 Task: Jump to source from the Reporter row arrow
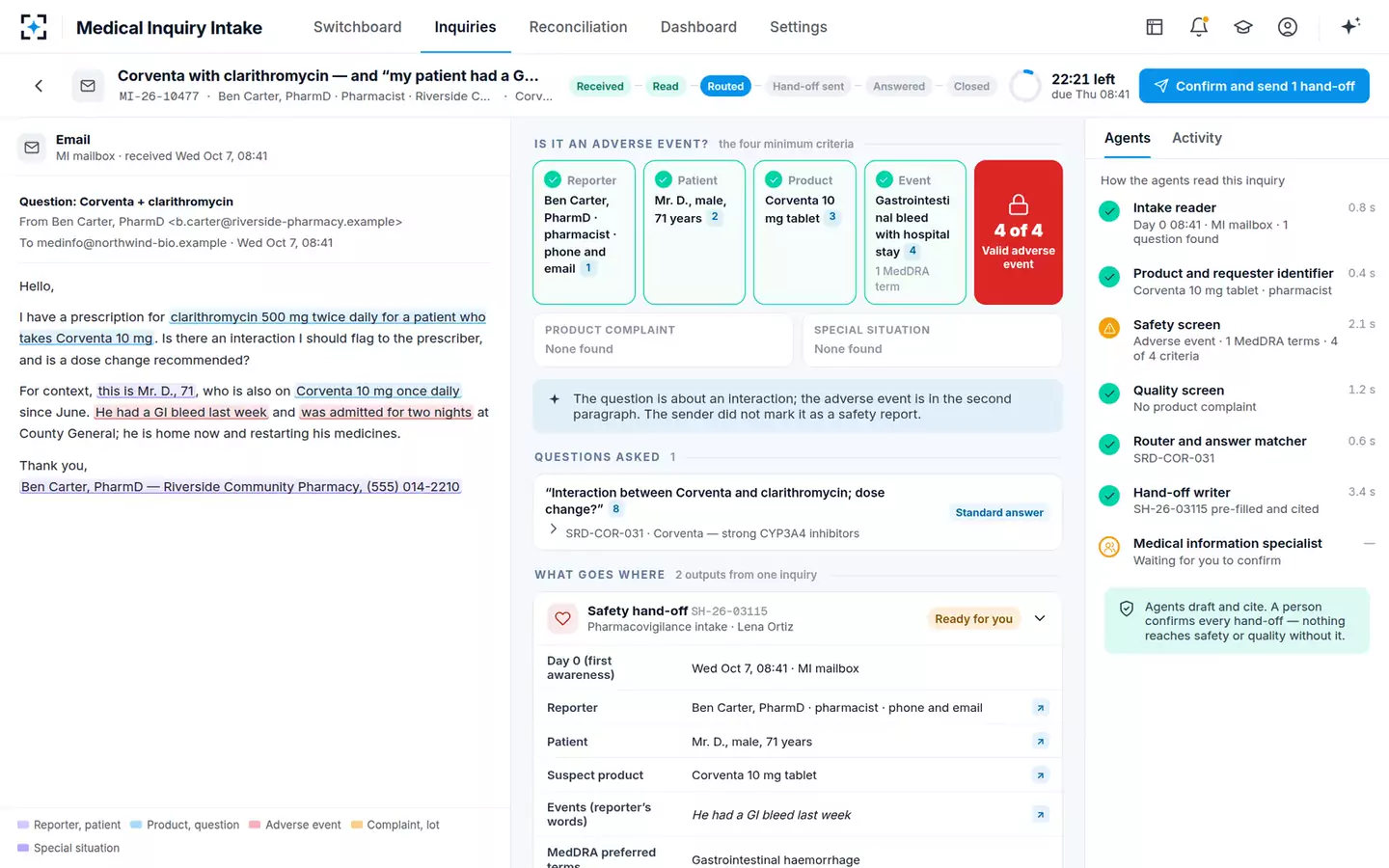[1041, 708]
